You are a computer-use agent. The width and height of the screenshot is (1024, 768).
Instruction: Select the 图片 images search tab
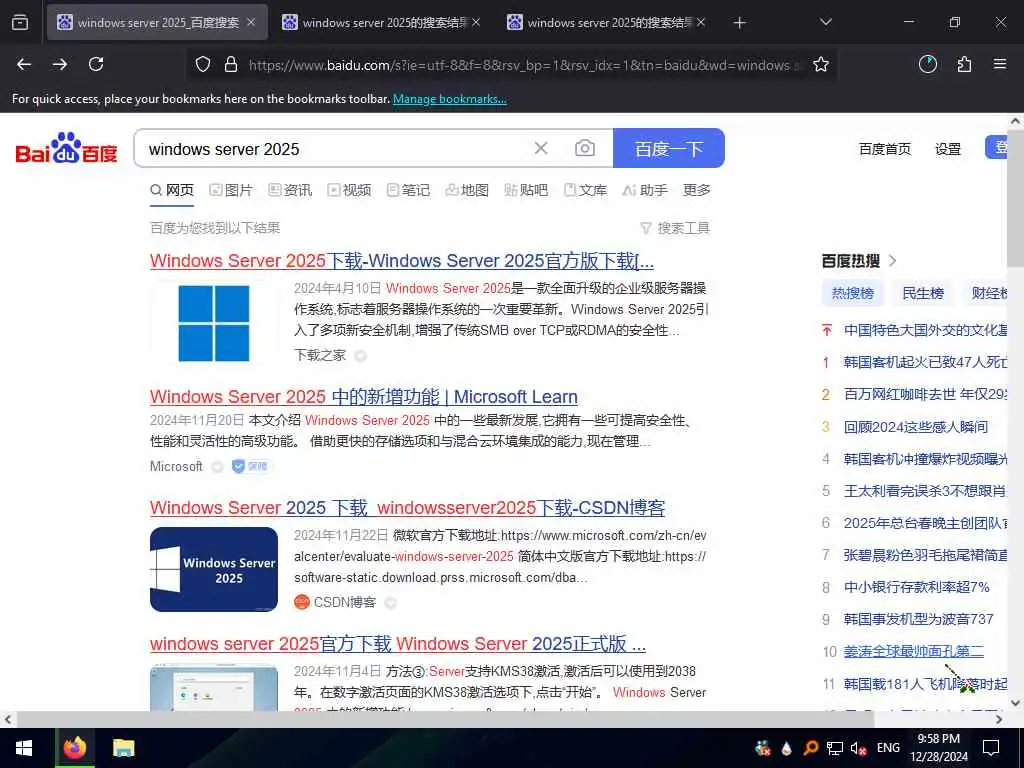231,190
